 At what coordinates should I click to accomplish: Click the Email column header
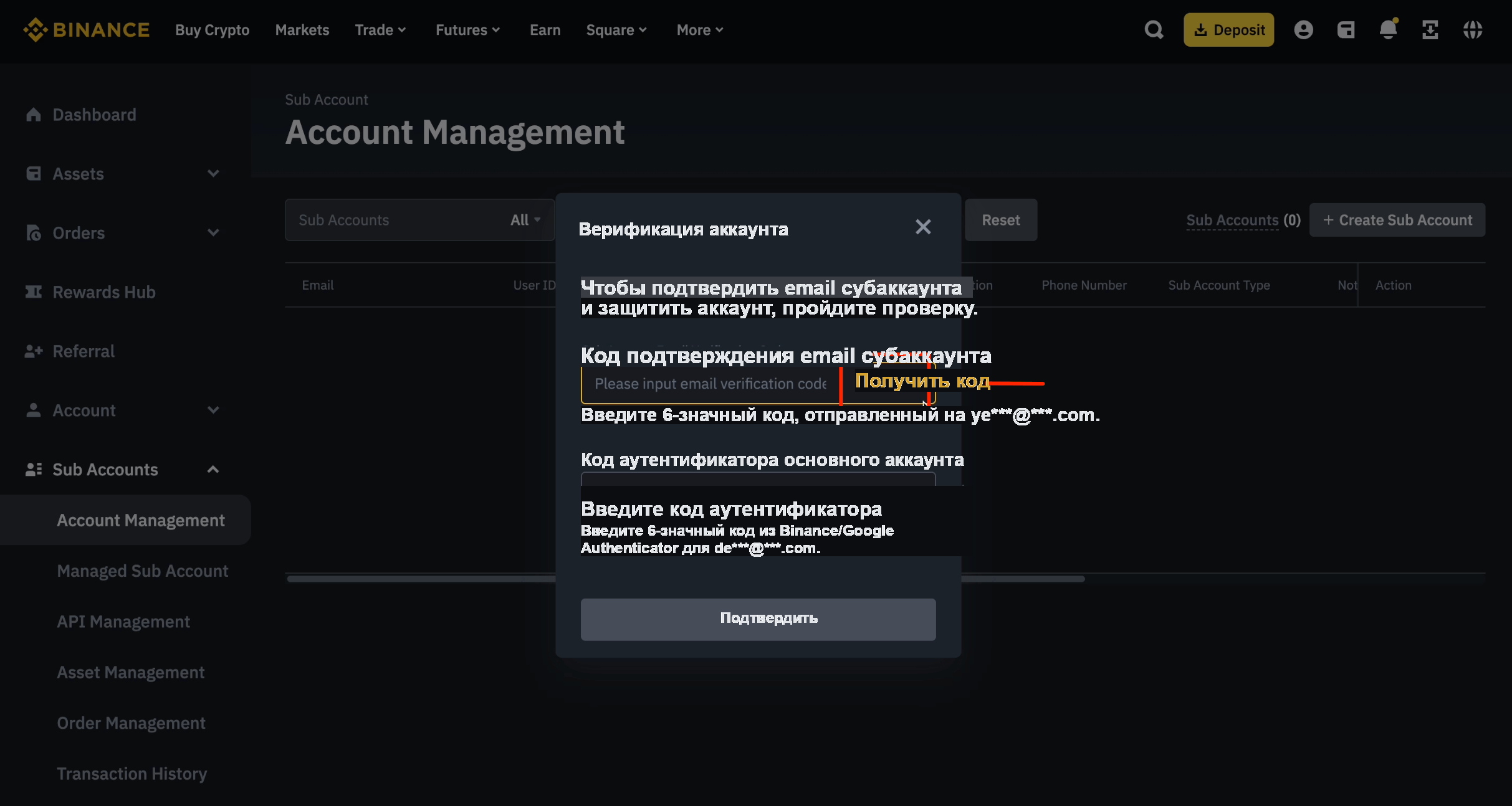click(318, 285)
